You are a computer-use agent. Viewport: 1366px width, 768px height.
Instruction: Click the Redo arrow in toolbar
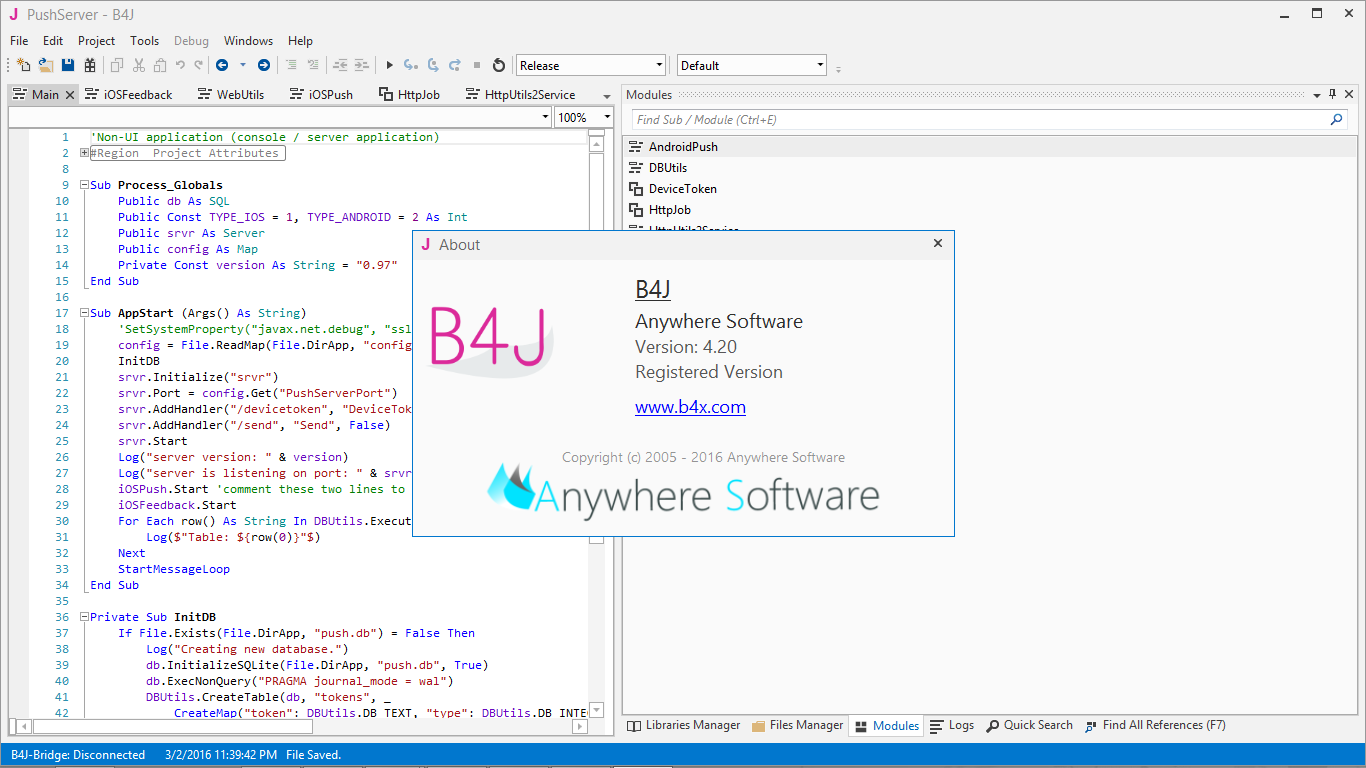click(x=198, y=65)
